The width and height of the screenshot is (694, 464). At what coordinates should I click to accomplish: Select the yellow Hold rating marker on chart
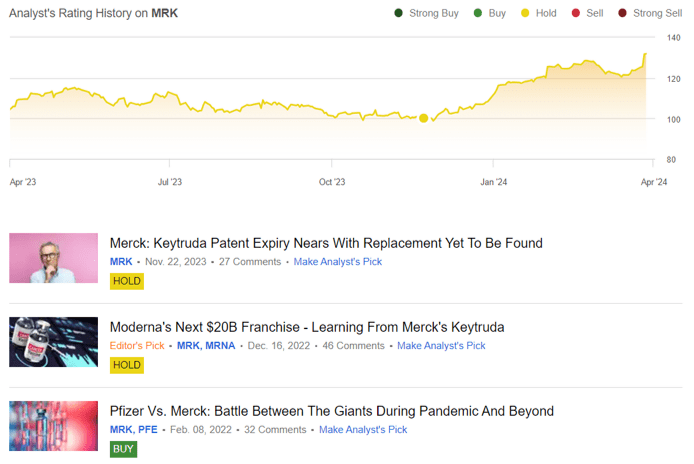[x=424, y=118]
